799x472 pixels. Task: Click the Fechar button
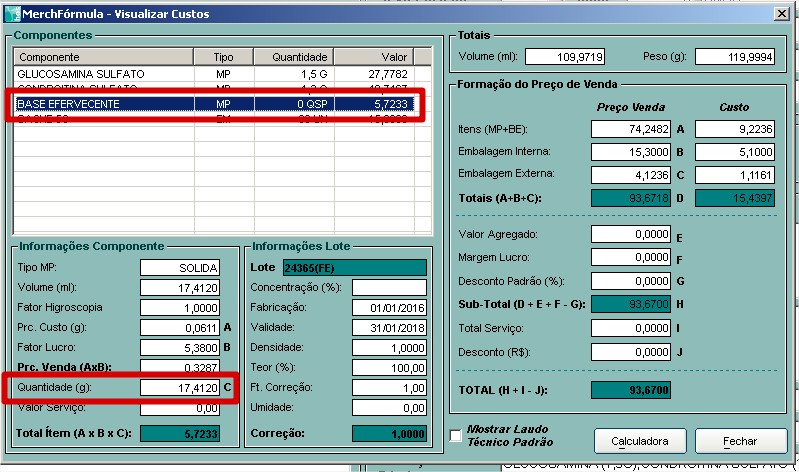point(740,441)
